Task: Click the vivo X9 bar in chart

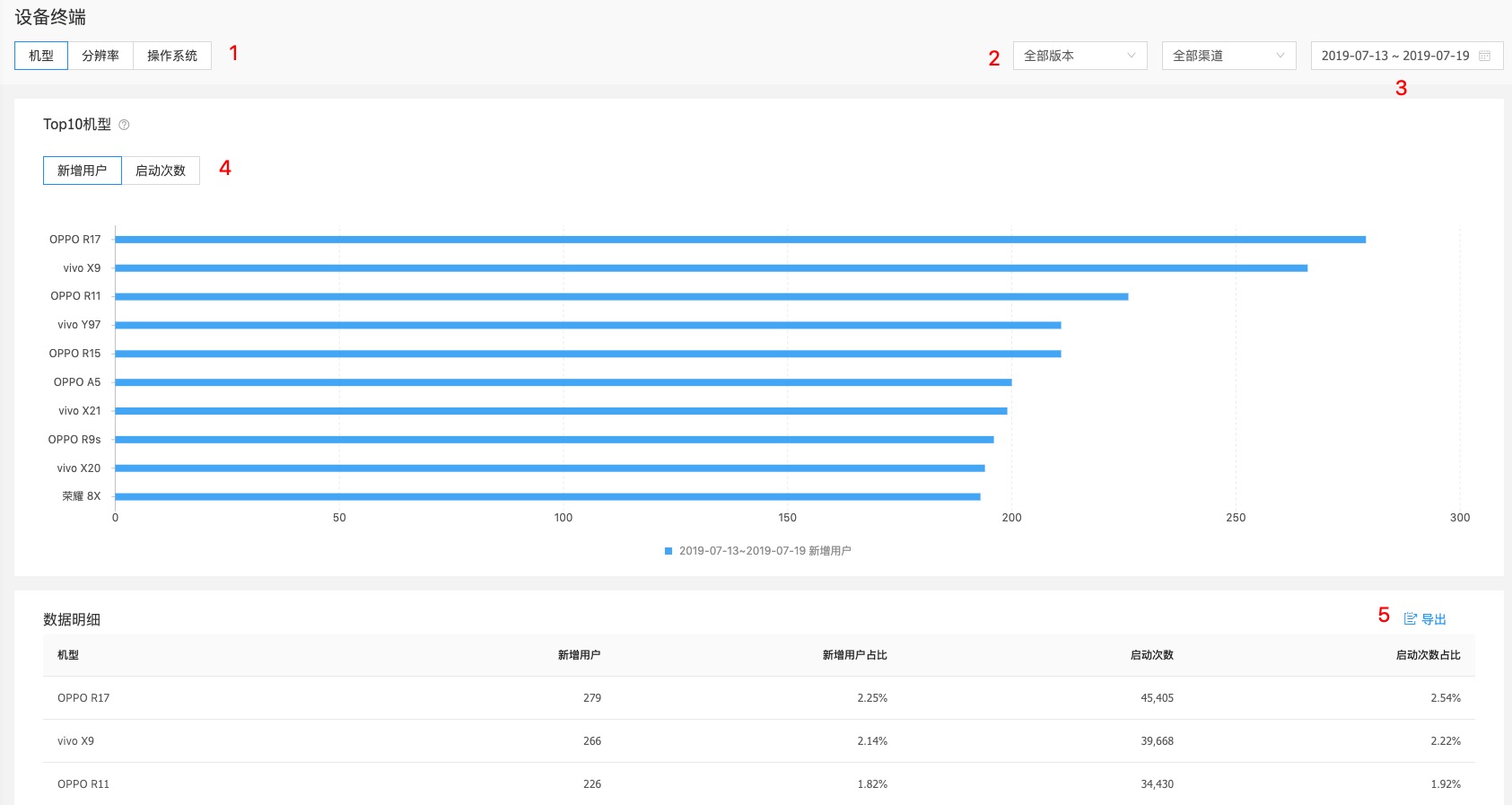Action: click(711, 268)
